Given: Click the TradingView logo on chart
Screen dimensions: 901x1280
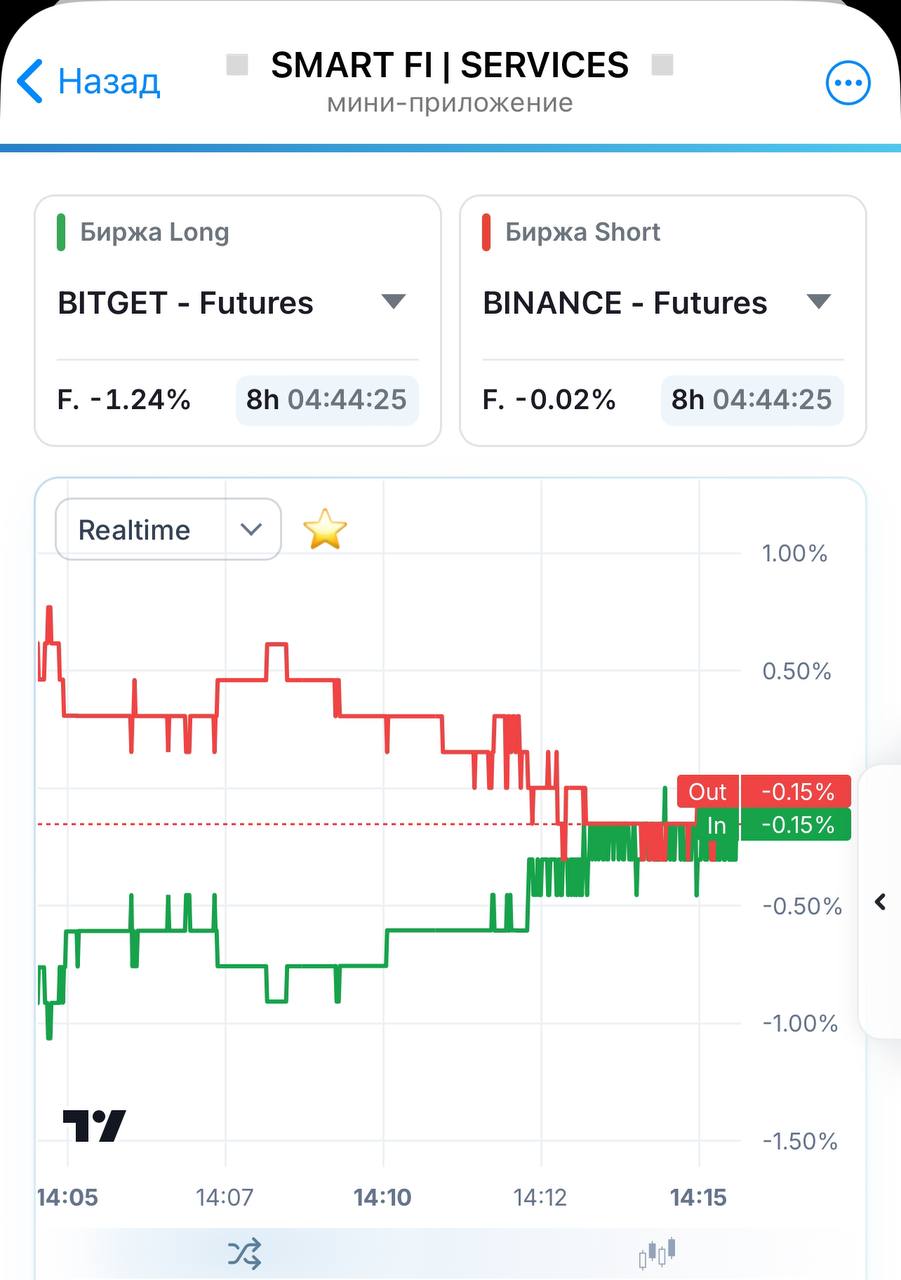Looking at the screenshot, I should [94, 1125].
